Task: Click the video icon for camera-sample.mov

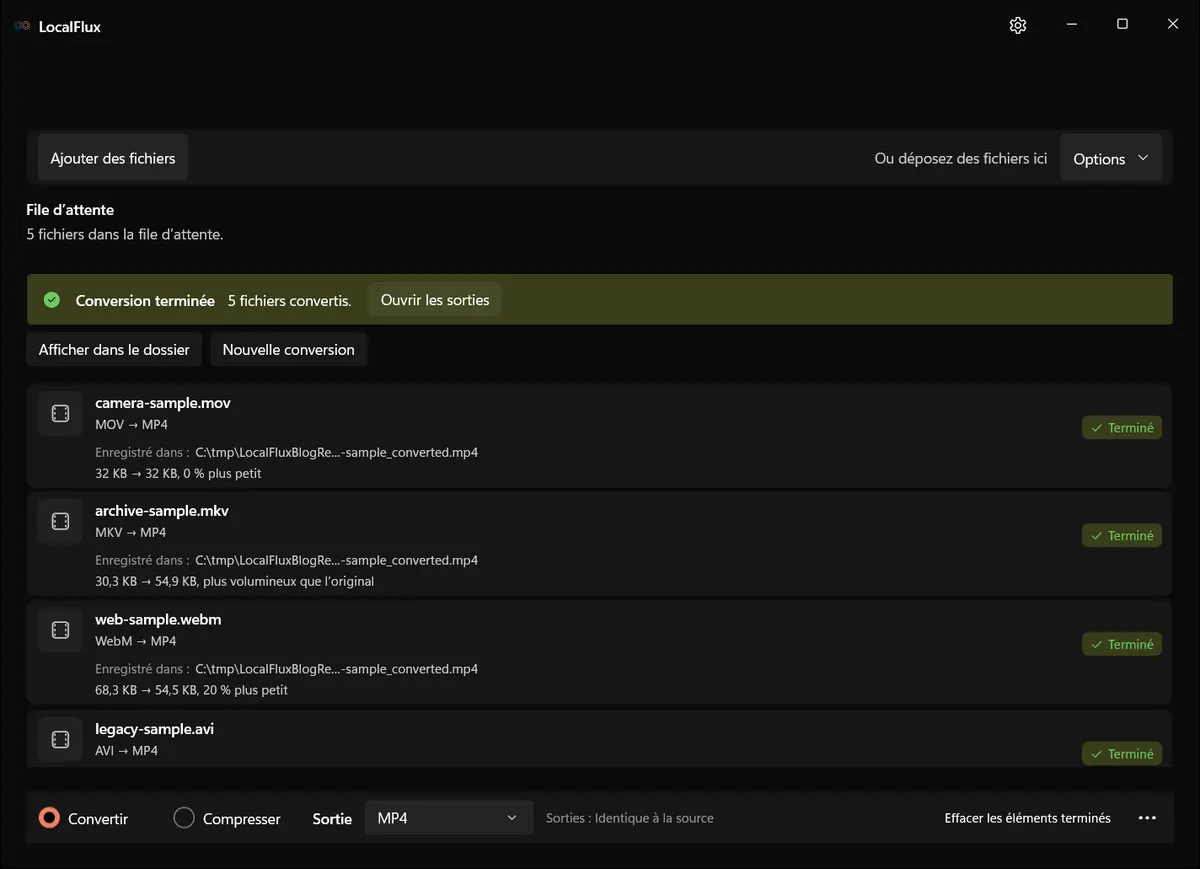Action: click(60, 414)
